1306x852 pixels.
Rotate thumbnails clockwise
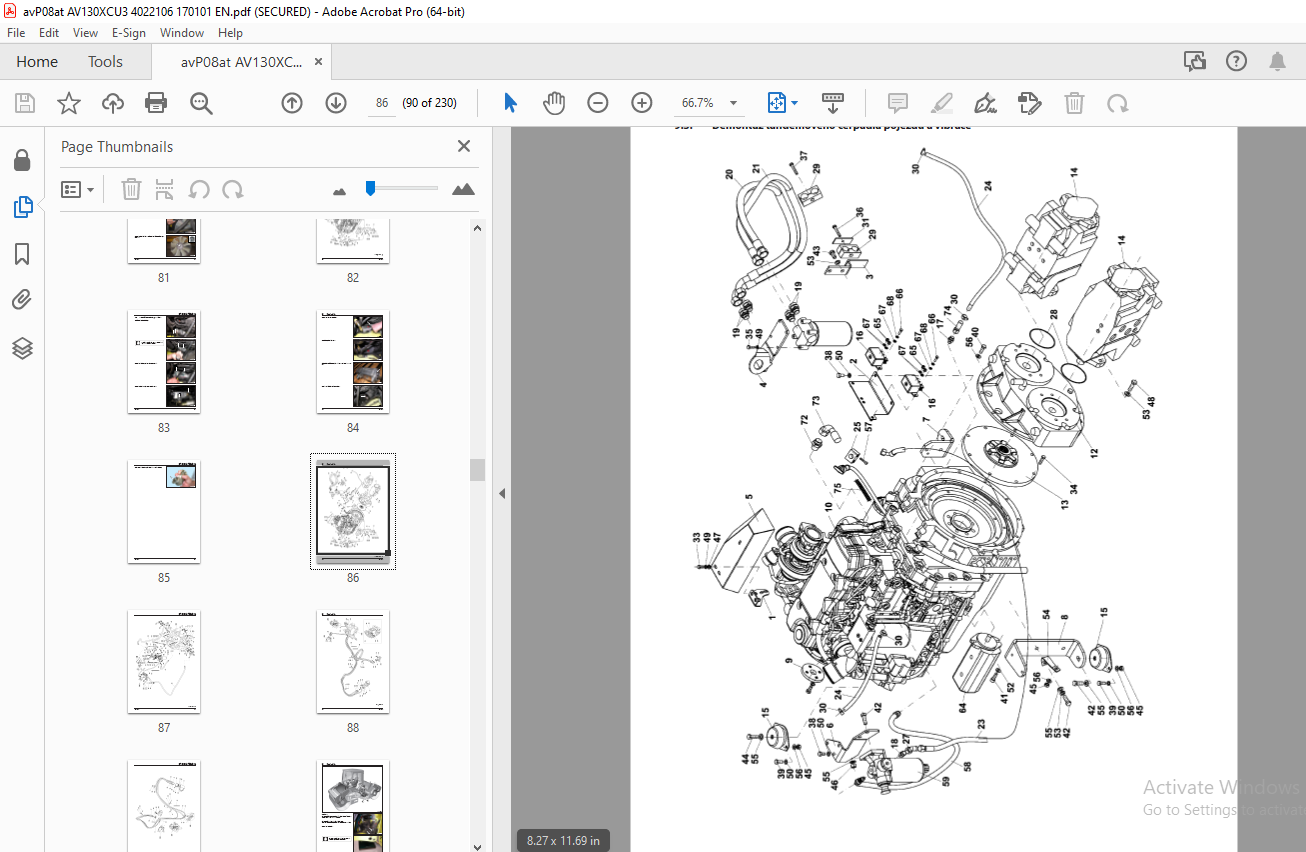(x=232, y=189)
